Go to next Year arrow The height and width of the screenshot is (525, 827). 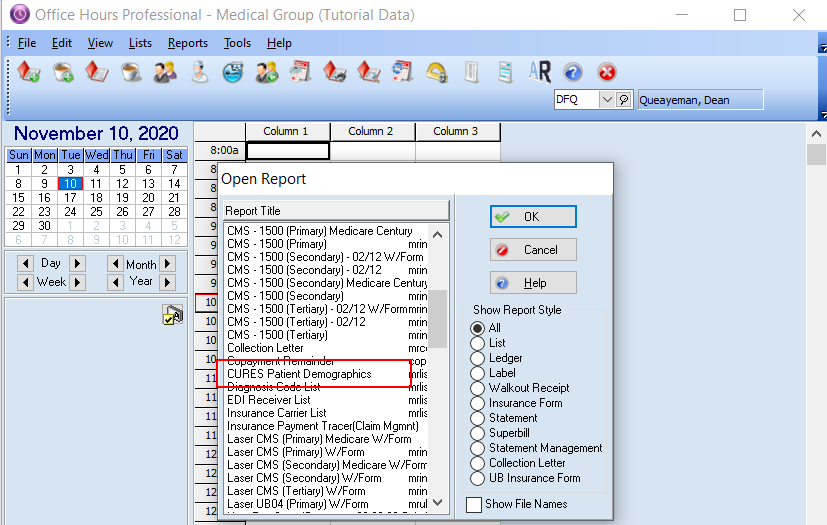pos(168,282)
